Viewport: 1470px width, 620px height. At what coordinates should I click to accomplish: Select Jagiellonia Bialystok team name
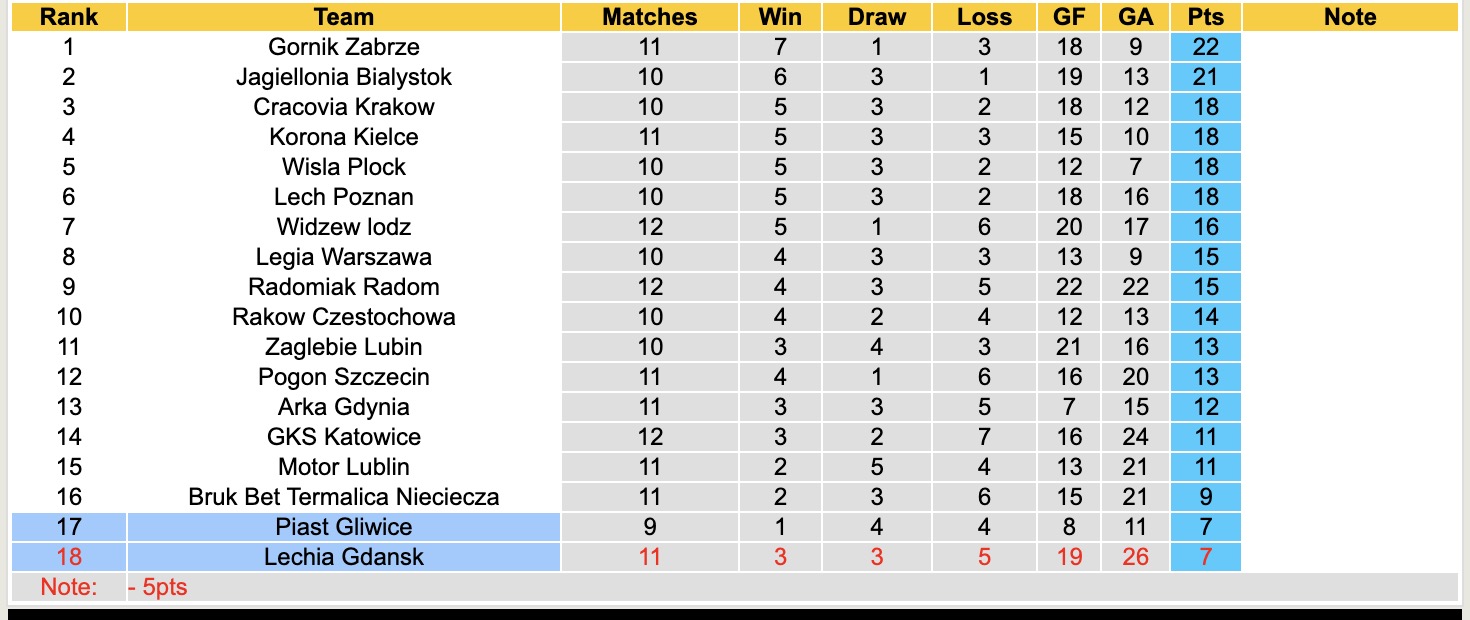(343, 77)
